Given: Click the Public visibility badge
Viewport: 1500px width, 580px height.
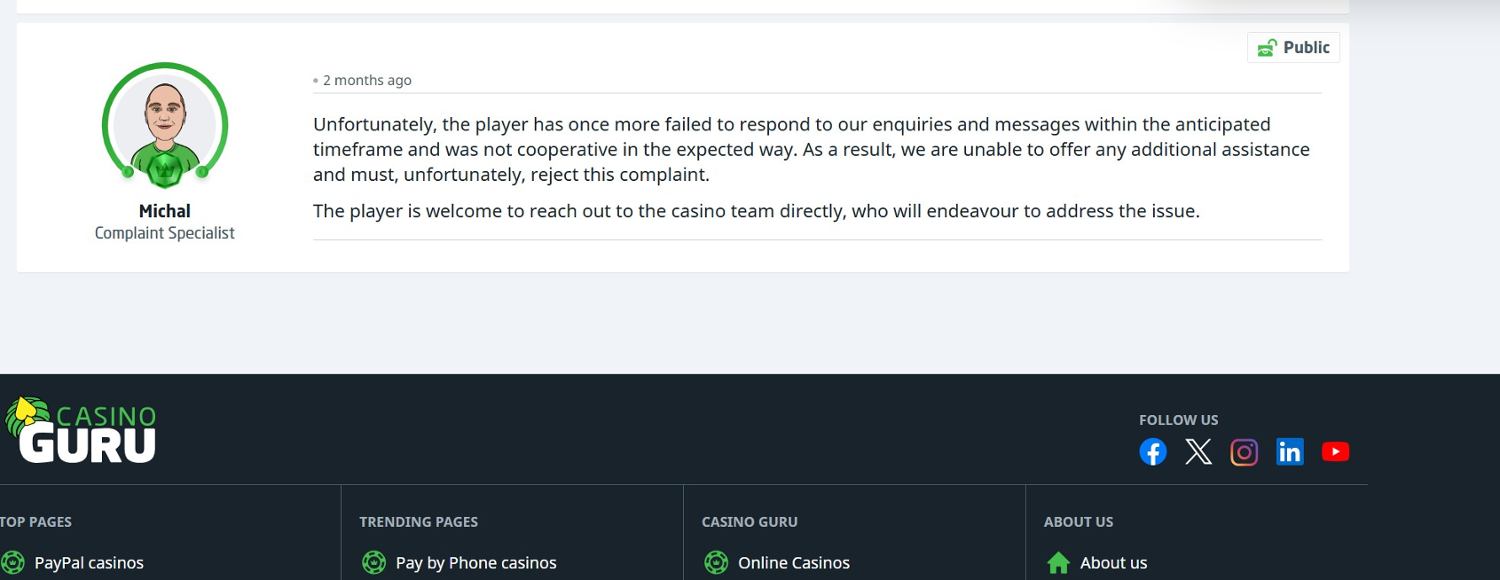Looking at the screenshot, I should coord(1294,48).
